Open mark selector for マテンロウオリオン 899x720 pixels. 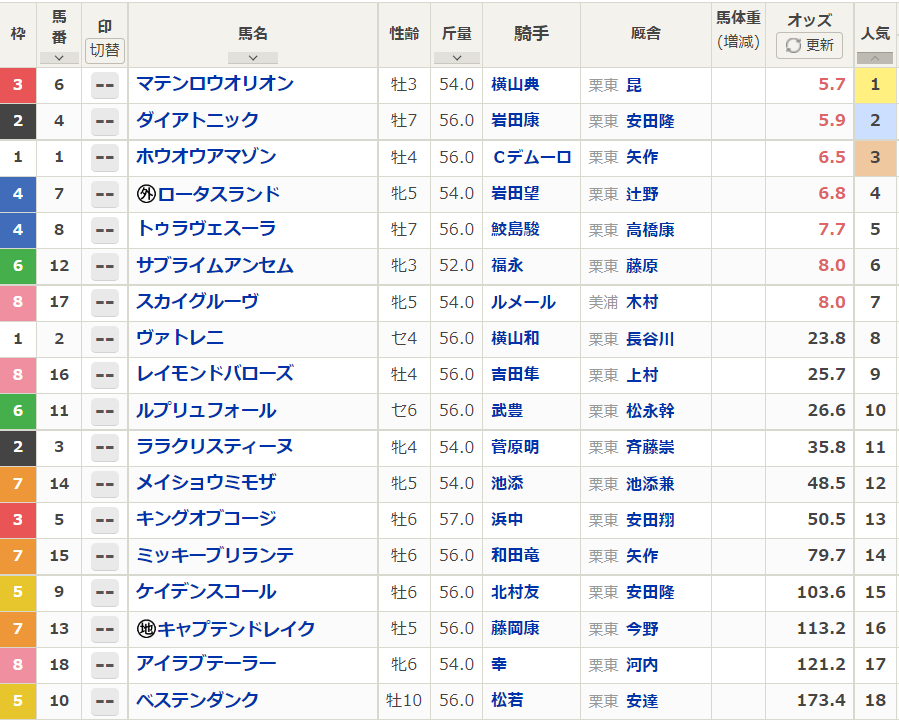(104, 85)
